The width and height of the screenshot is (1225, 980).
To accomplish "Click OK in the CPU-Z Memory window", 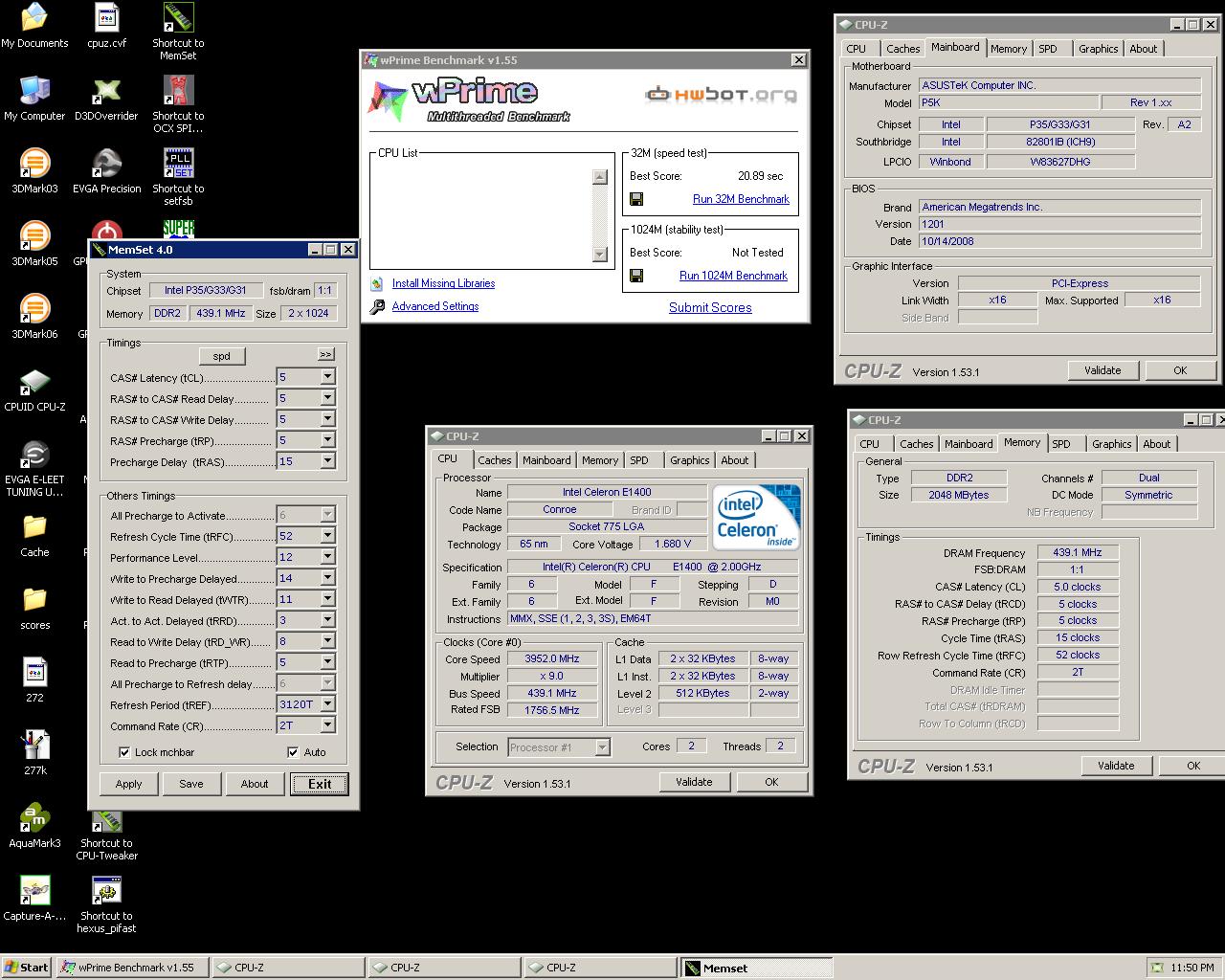I will (x=1193, y=766).
